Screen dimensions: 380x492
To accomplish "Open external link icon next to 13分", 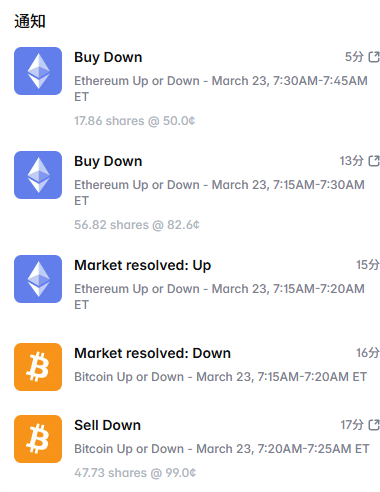I will tap(374, 161).
